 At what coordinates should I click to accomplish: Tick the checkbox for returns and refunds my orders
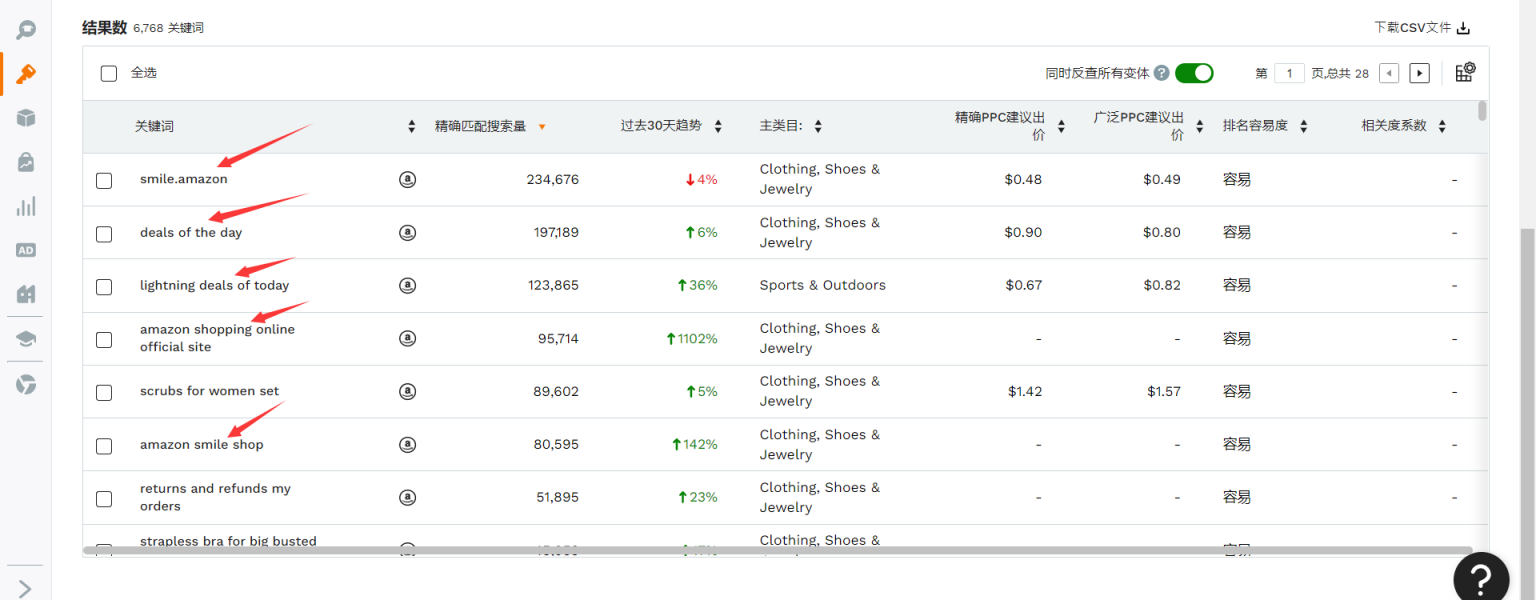click(x=104, y=499)
